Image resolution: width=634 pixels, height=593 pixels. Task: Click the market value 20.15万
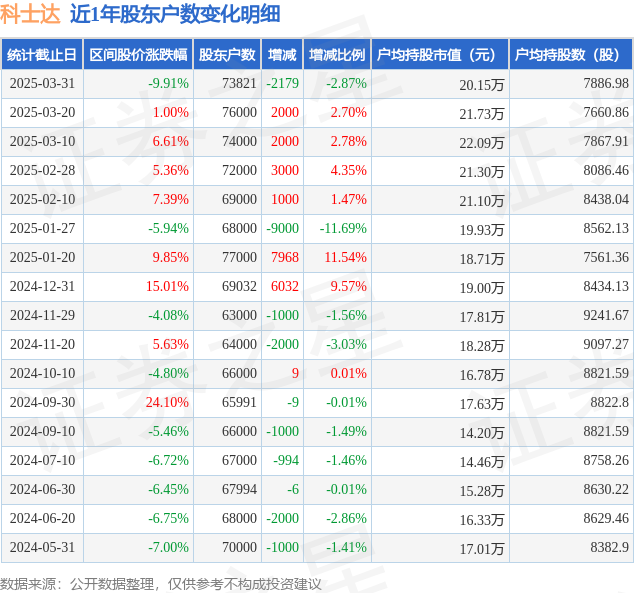(x=482, y=85)
